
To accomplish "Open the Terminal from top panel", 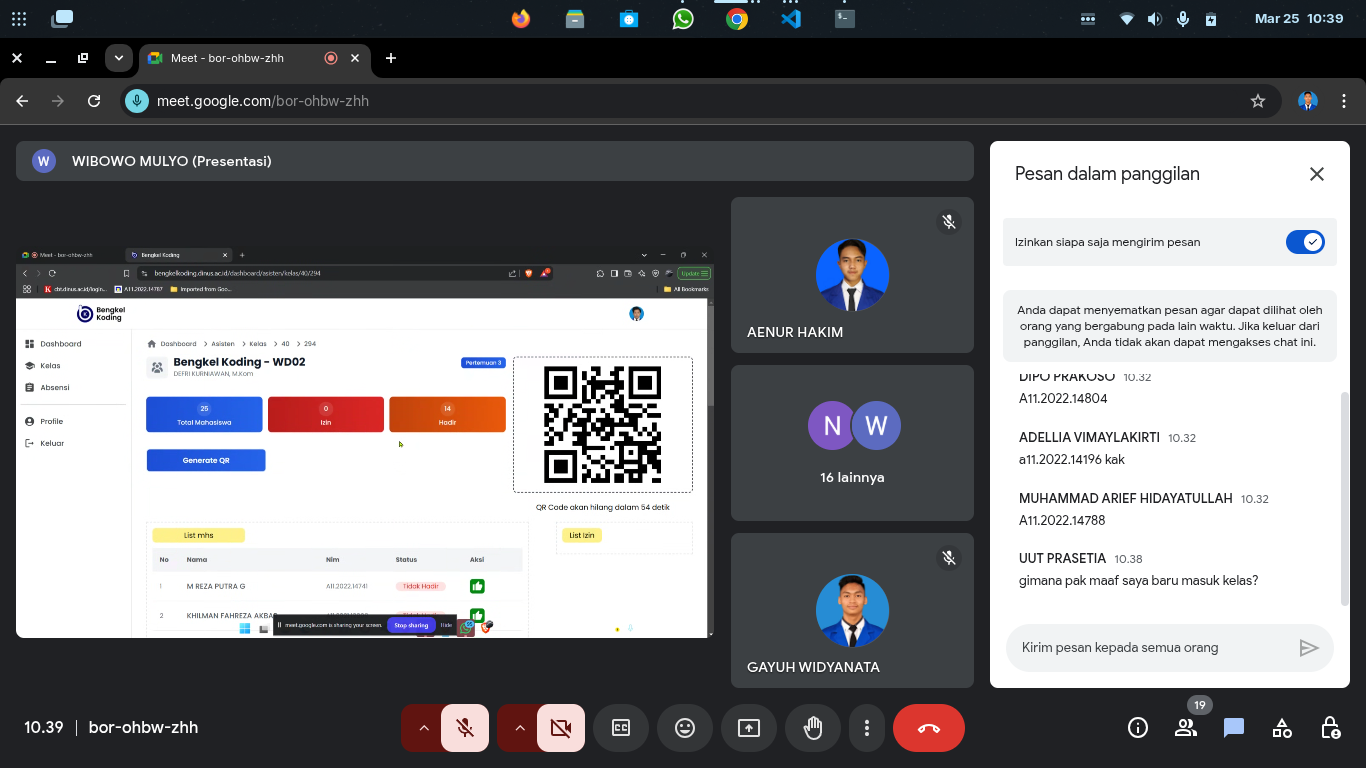I will (x=845, y=19).
